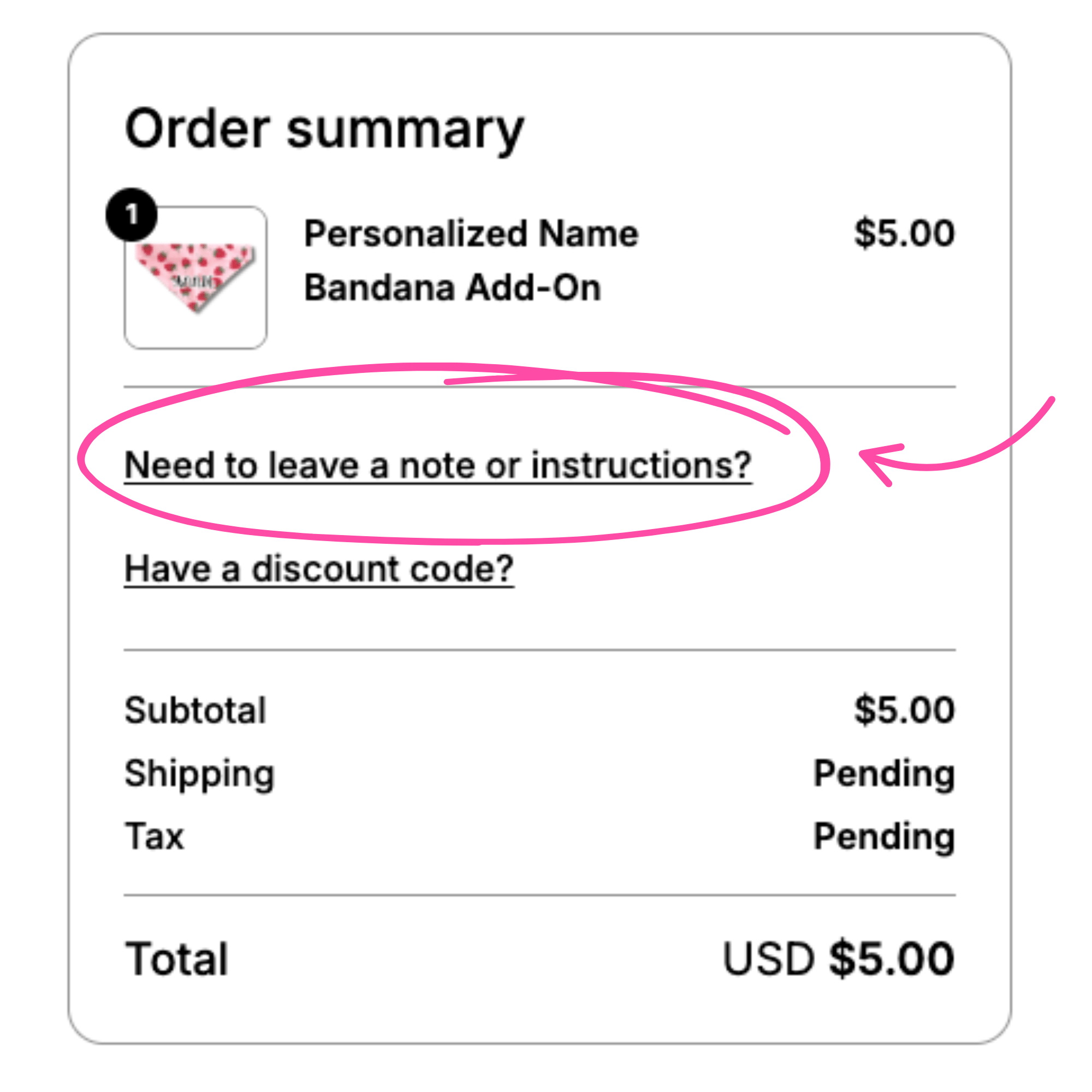Click the Subtotal label
This screenshot has height=1092, width=1092.
[x=195, y=710]
